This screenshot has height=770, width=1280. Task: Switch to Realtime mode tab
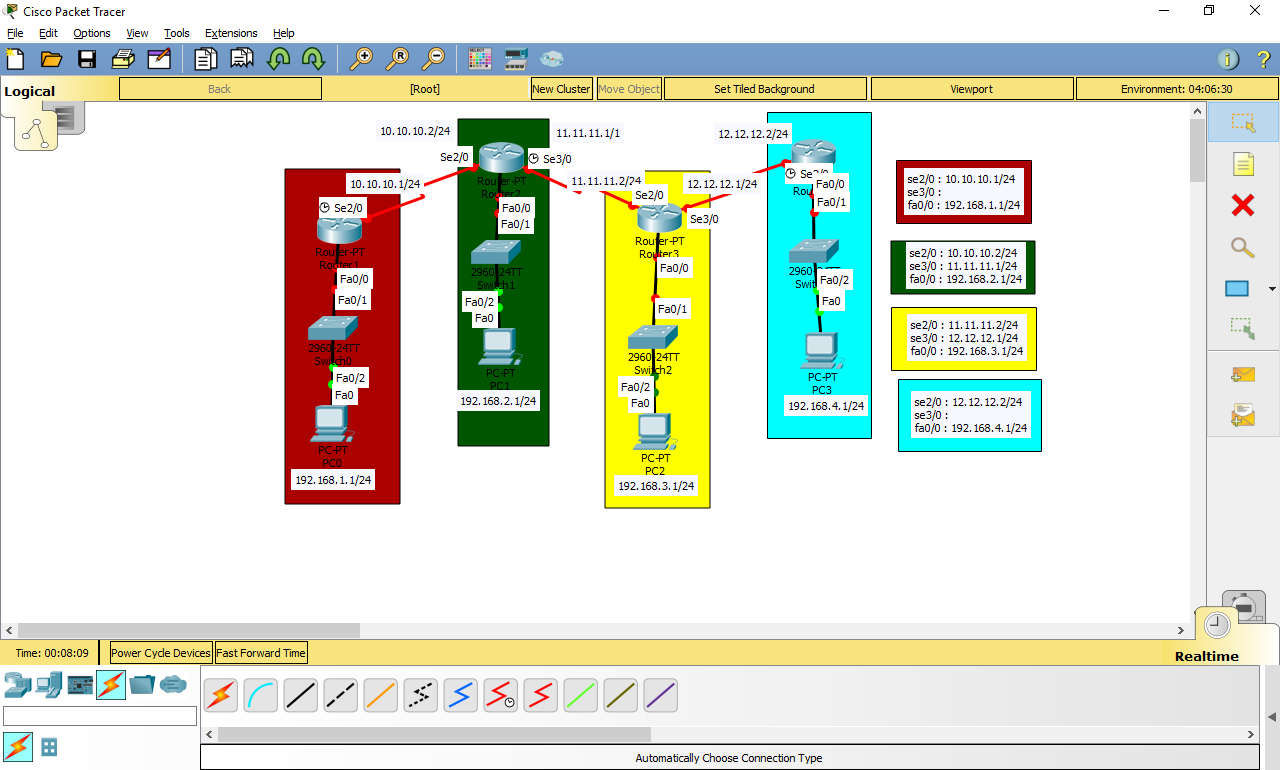pyautogui.click(x=1206, y=656)
